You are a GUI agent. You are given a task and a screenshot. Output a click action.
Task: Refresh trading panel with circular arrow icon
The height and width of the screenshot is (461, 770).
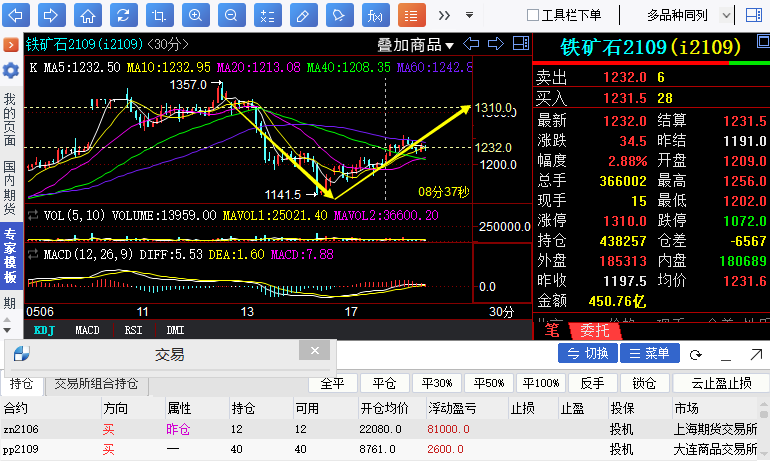695,354
